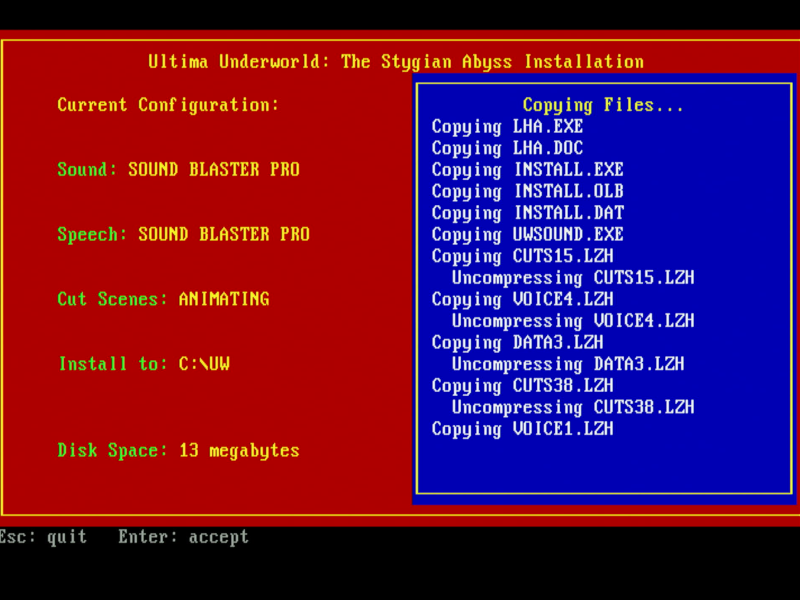Click the 'Esc: quit' hint
The height and width of the screenshot is (600, 800).
(x=43, y=537)
